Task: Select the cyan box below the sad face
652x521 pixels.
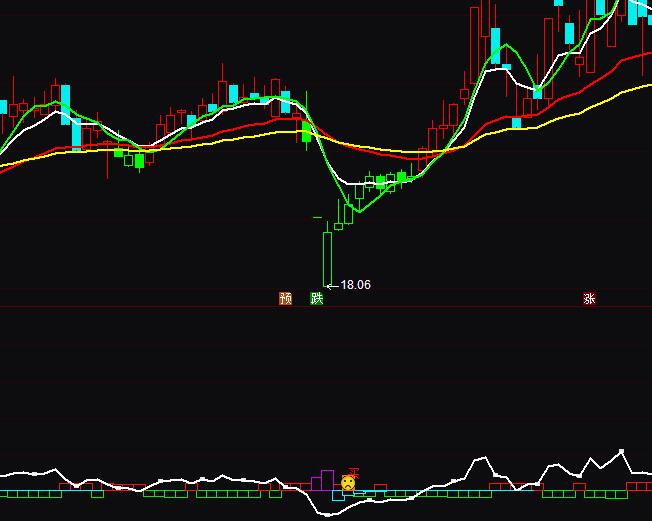Action: click(x=338, y=495)
